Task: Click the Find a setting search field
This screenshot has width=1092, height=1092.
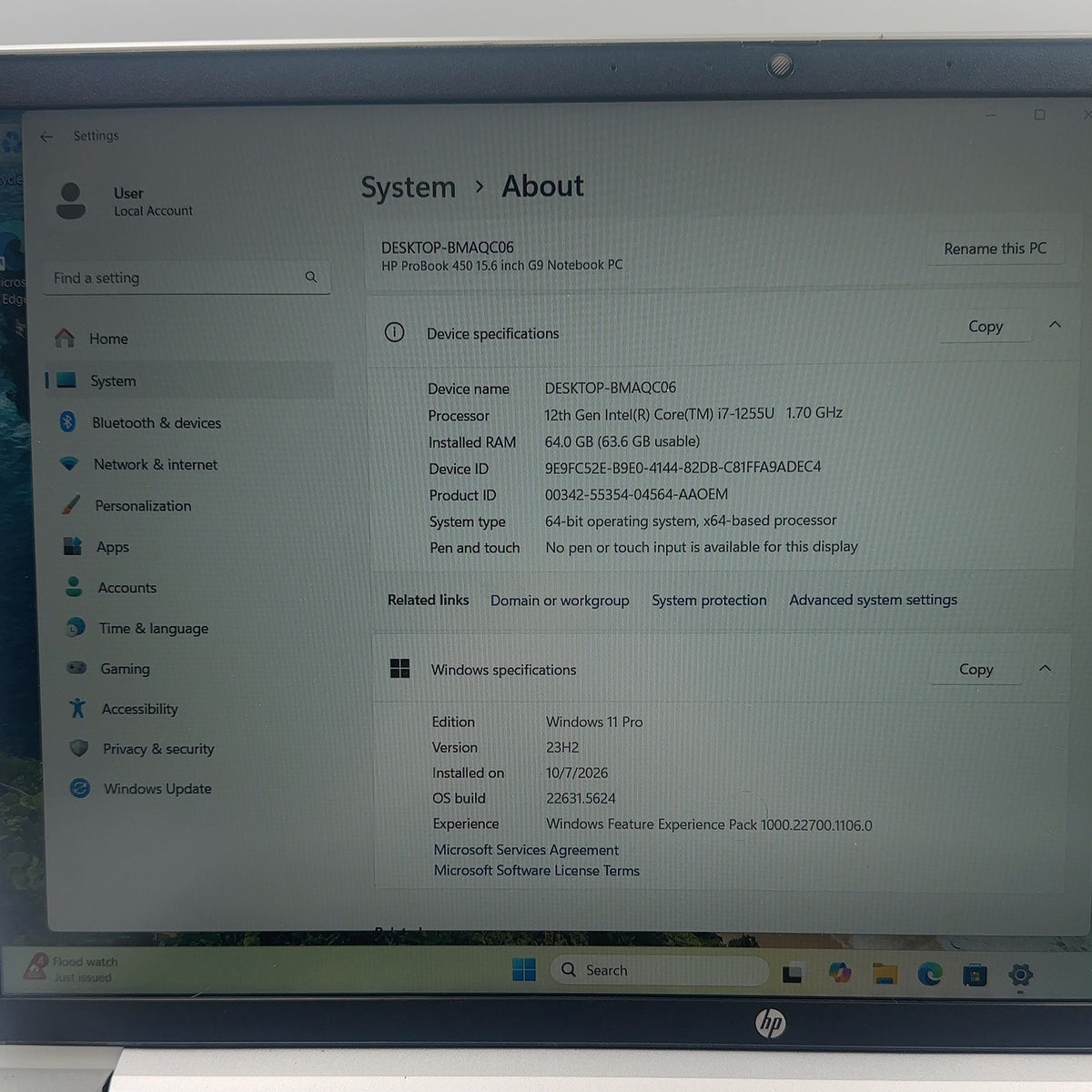Action: click(187, 278)
